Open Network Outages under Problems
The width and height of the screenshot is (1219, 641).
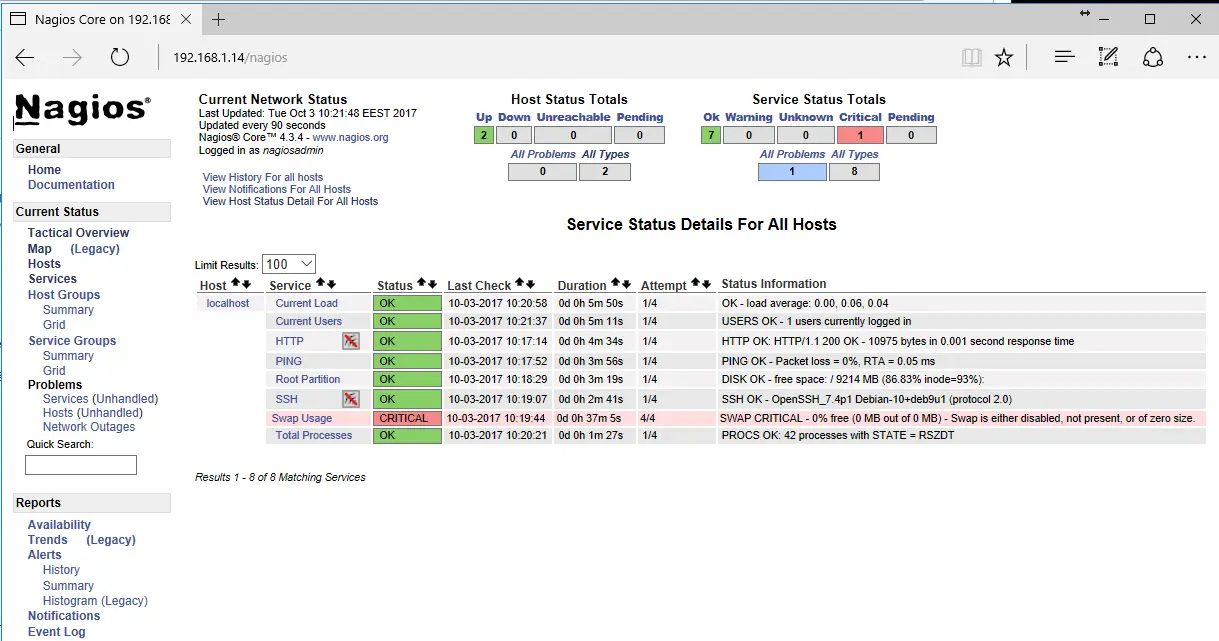coord(89,427)
